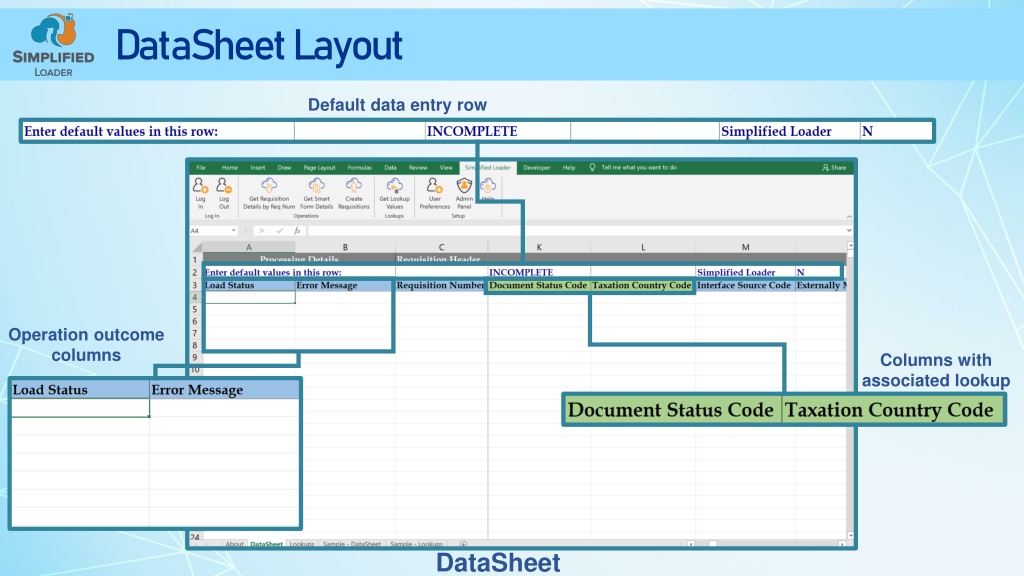The width and height of the screenshot is (1024, 576).
Task: Collapse the ribbon using the caret
Action: pos(849,217)
